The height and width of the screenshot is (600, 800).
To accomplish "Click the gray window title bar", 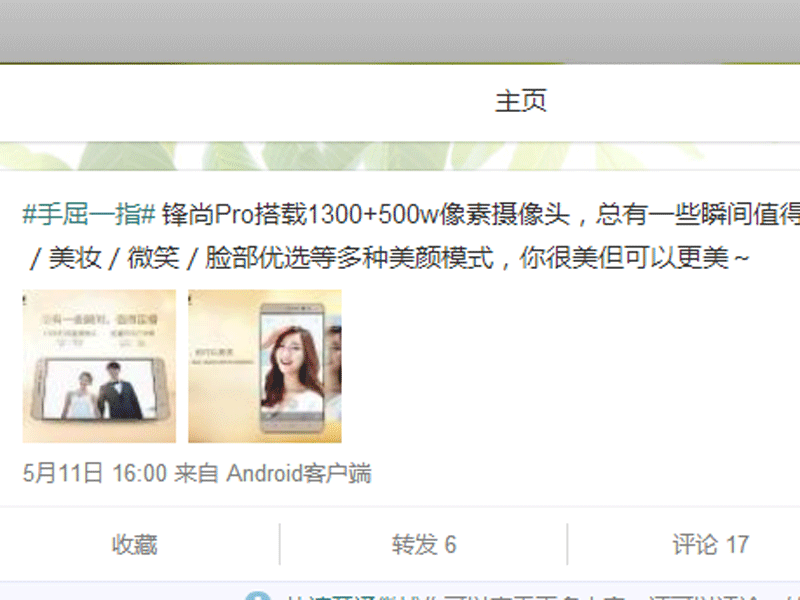I will (400, 31).
